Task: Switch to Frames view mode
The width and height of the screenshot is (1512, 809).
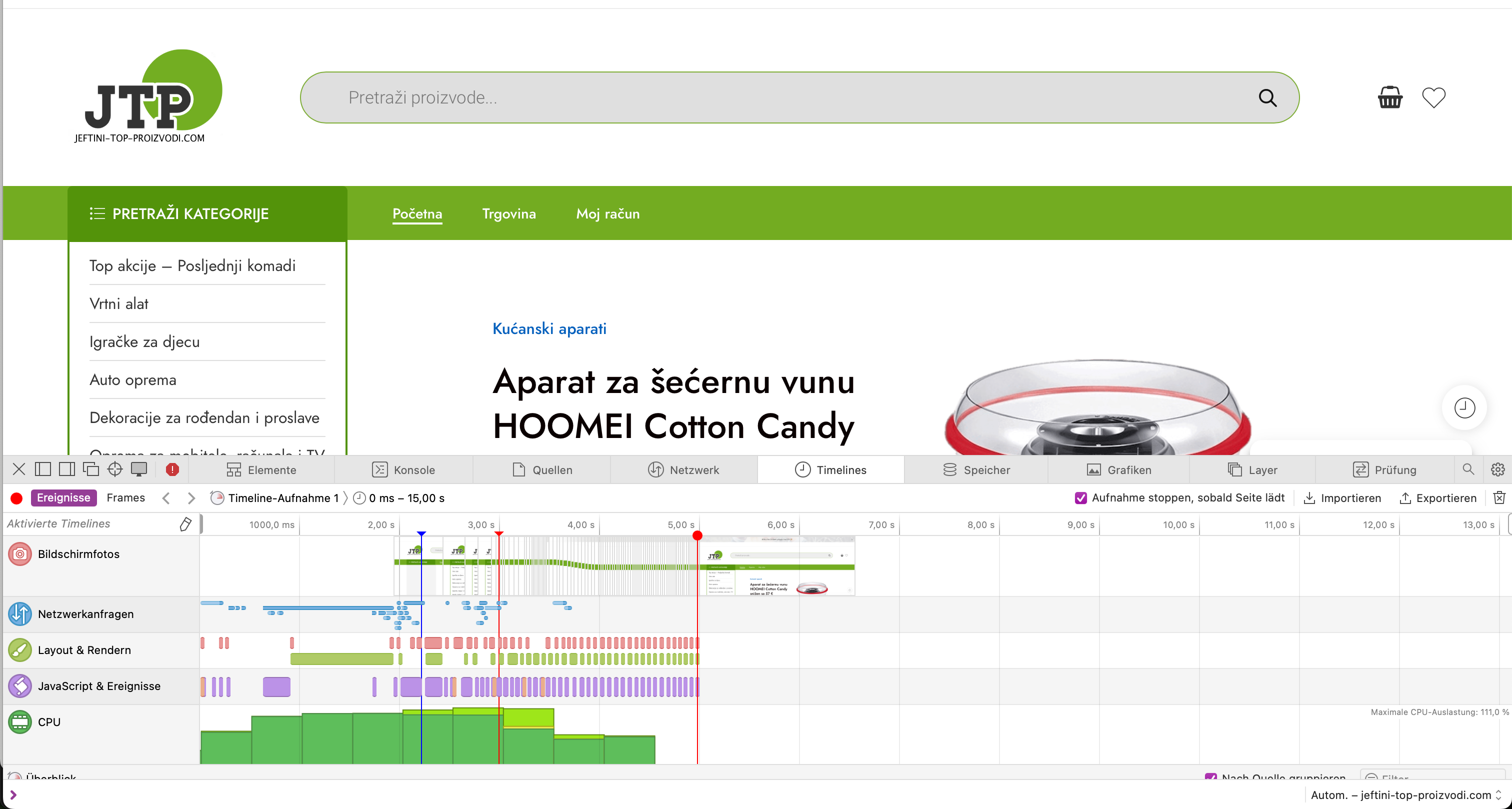Action: click(125, 498)
